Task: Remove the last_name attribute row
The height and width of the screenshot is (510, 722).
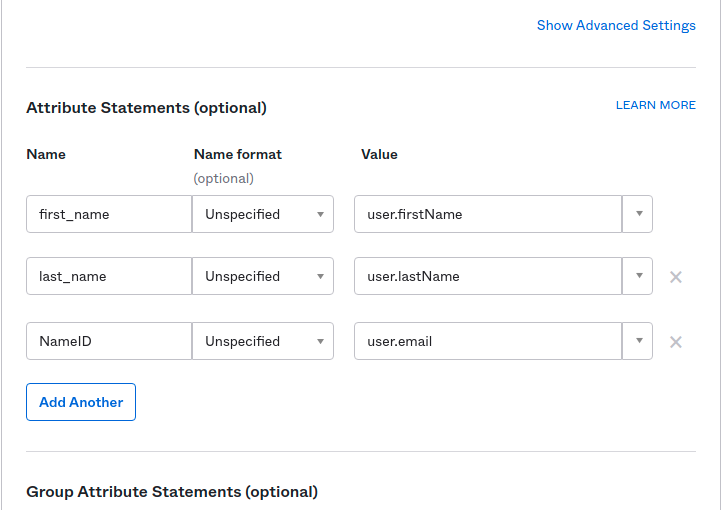Action: coord(676,277)
